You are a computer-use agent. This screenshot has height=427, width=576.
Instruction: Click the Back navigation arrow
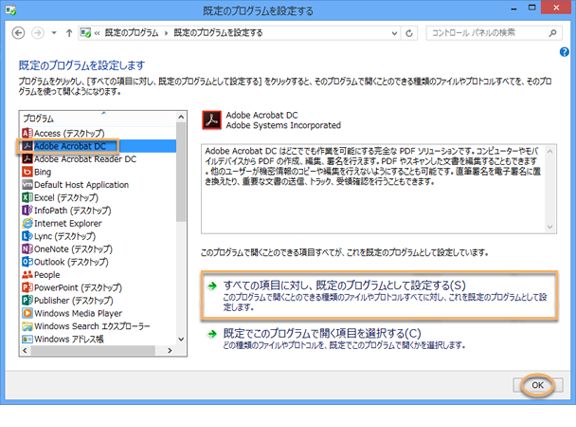coord(18,33)
